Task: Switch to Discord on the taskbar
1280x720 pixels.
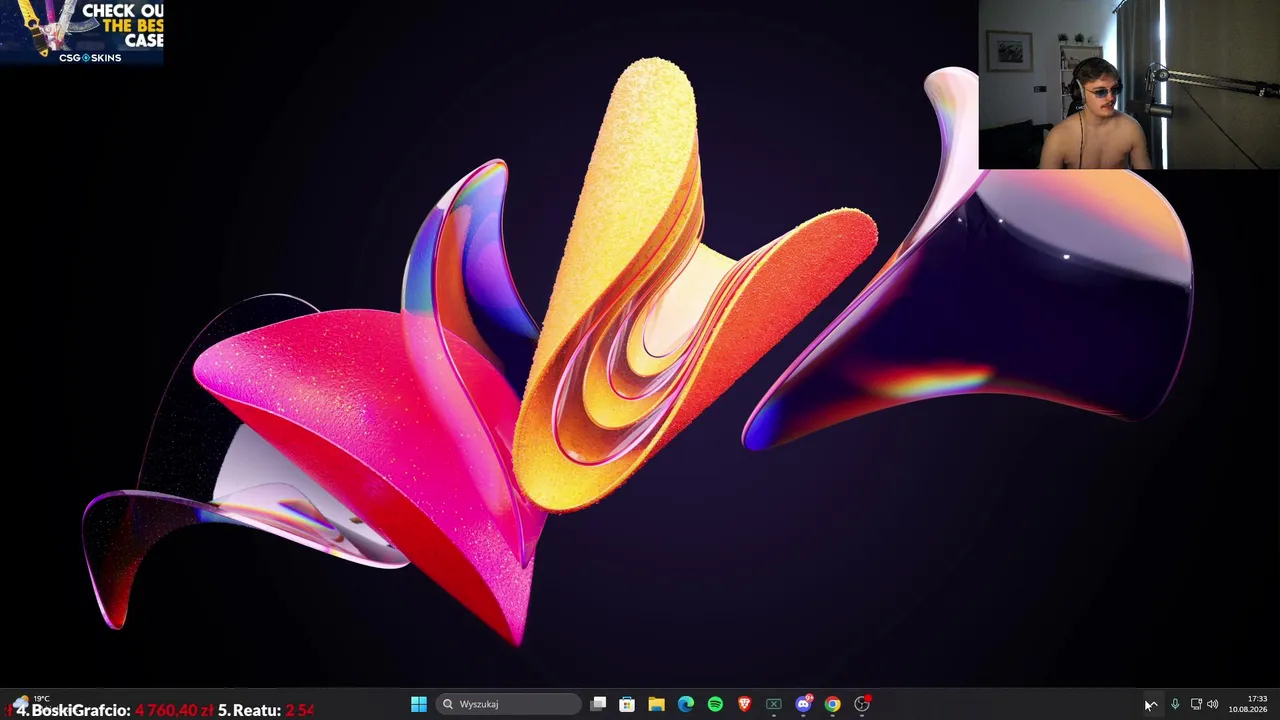Action: click(x=803, y=704)
